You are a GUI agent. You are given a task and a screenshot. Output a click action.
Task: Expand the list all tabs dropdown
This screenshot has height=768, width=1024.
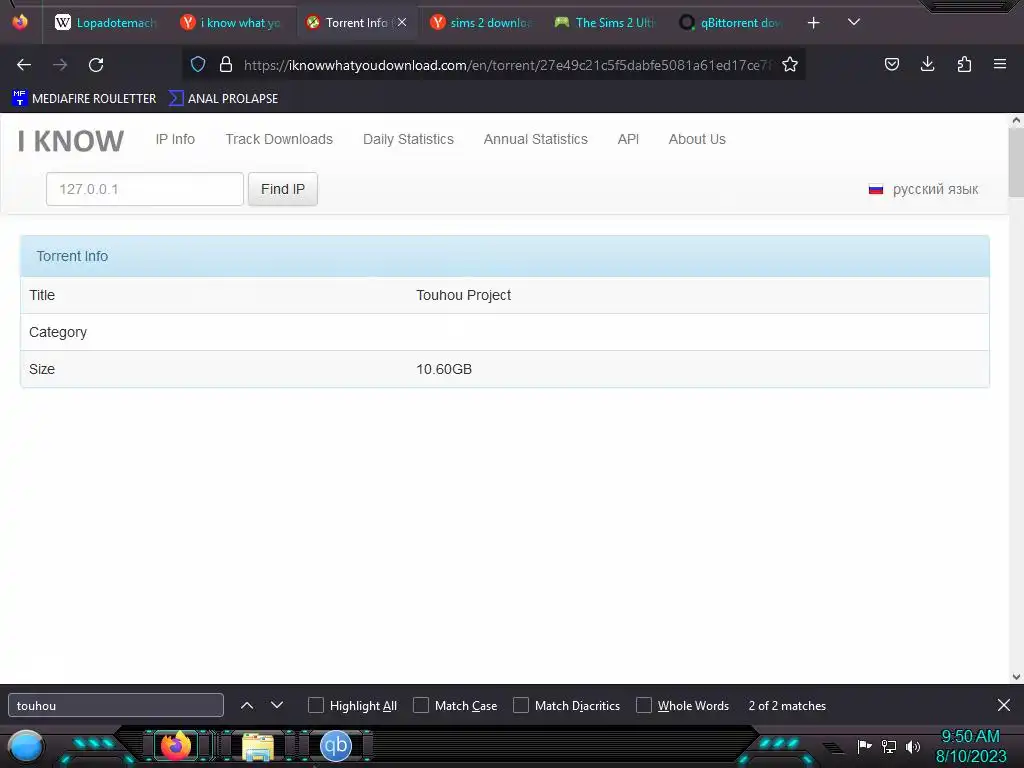(x=854, y=22)
